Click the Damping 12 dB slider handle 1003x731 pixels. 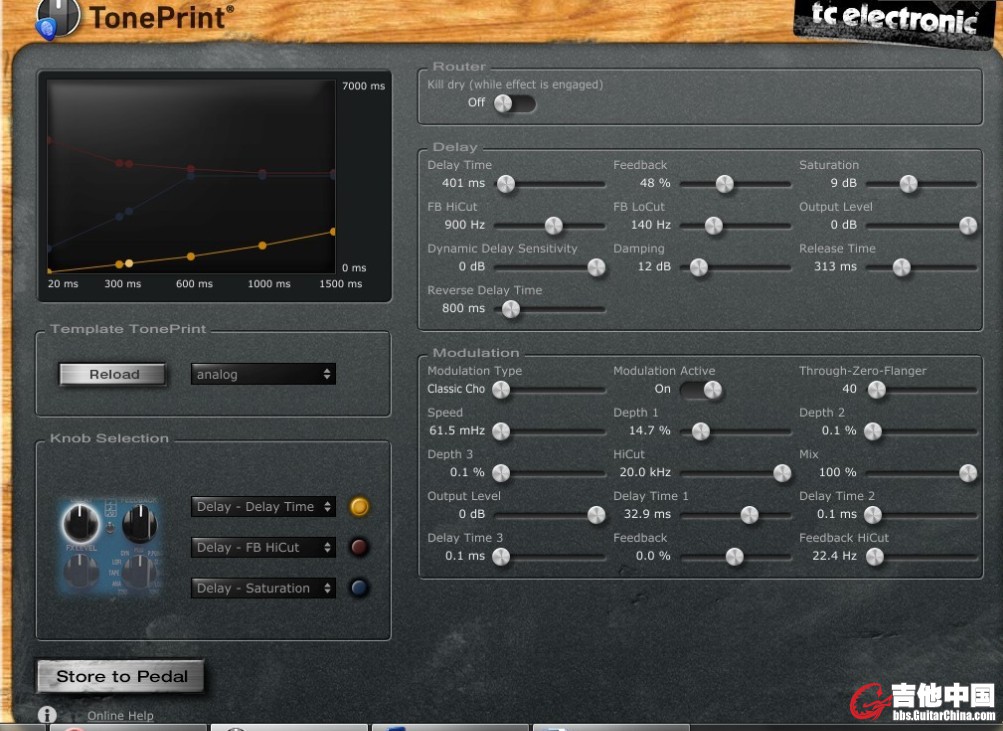(x=699, y=267)
